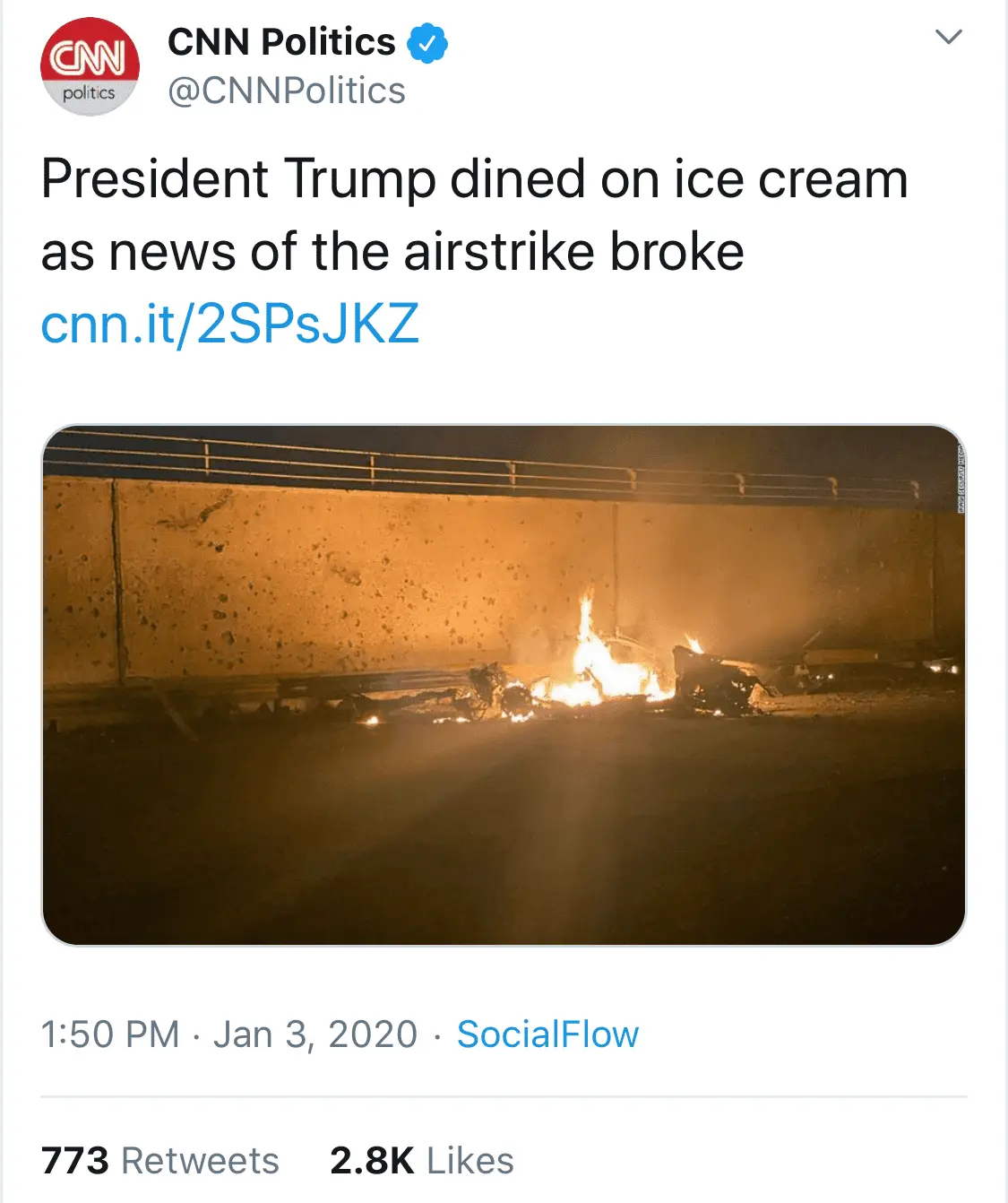Click the "Likes" label

click(x=470, y=1161)
